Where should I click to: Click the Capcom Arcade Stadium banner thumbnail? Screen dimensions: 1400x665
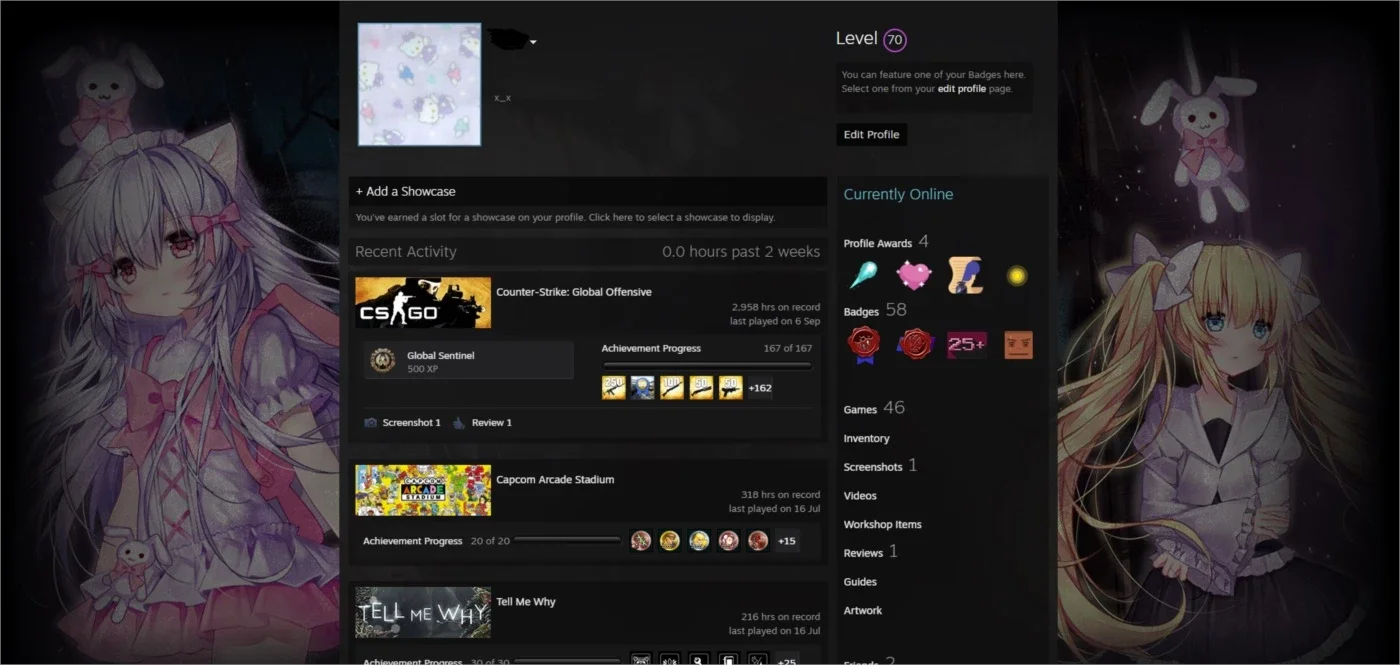coord(423,490)
